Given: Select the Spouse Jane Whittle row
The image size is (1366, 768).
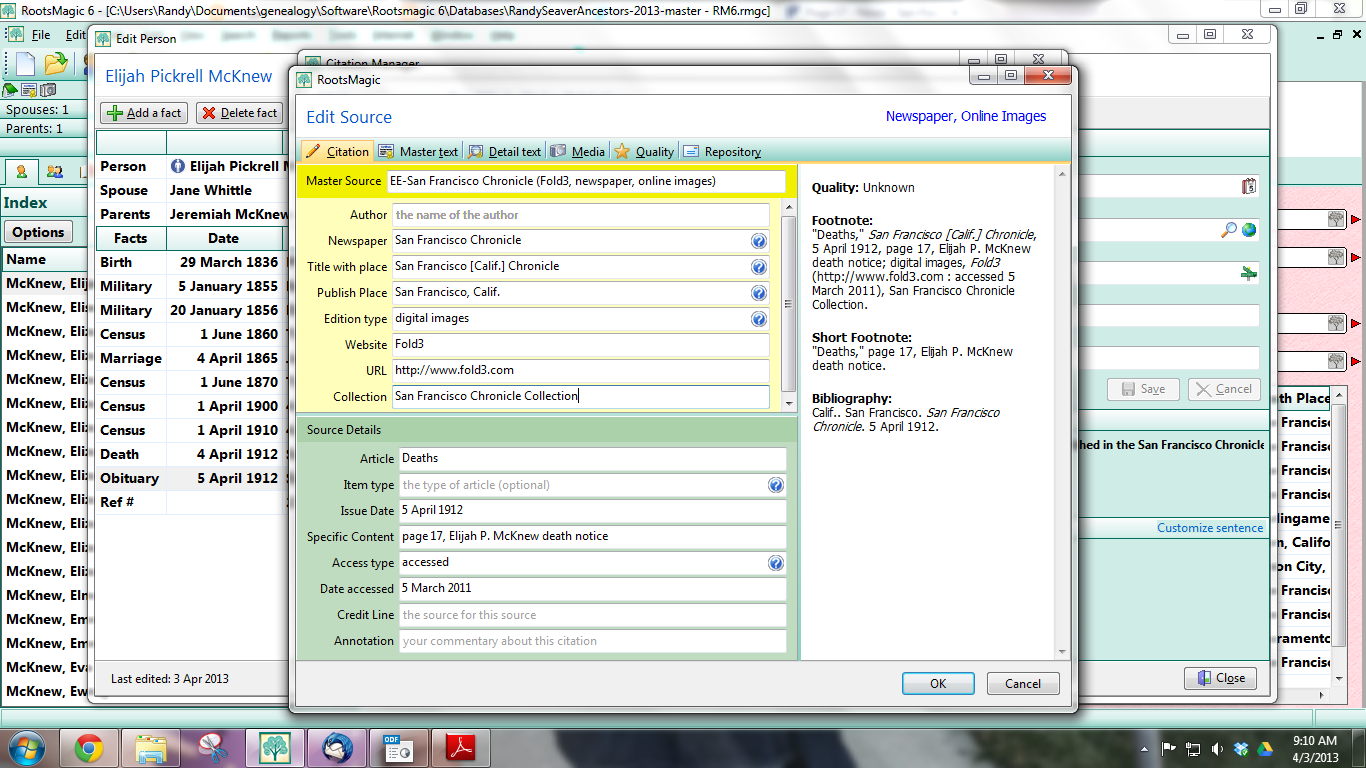Looking at the screenshot, I should click(192, 190).
